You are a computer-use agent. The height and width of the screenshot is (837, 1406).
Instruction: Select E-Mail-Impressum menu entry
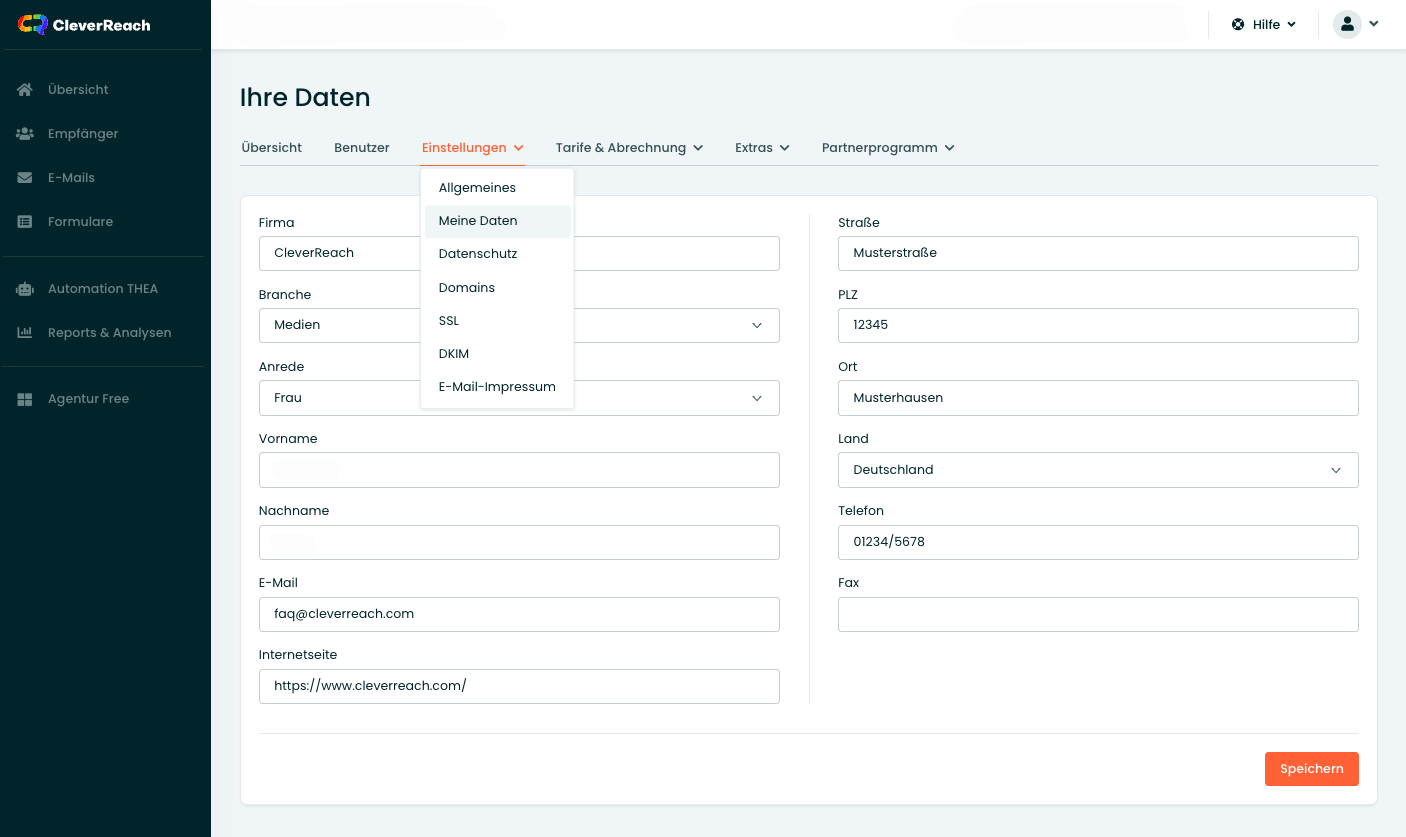(497, 387)
